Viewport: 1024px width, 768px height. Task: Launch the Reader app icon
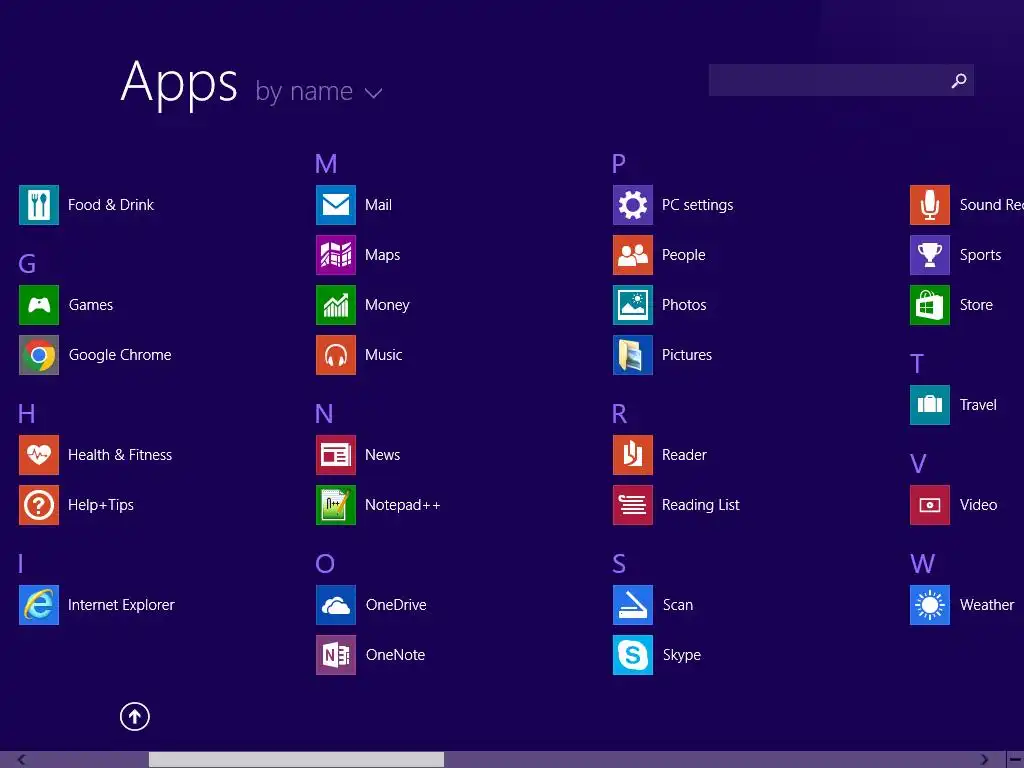(632, 455)
